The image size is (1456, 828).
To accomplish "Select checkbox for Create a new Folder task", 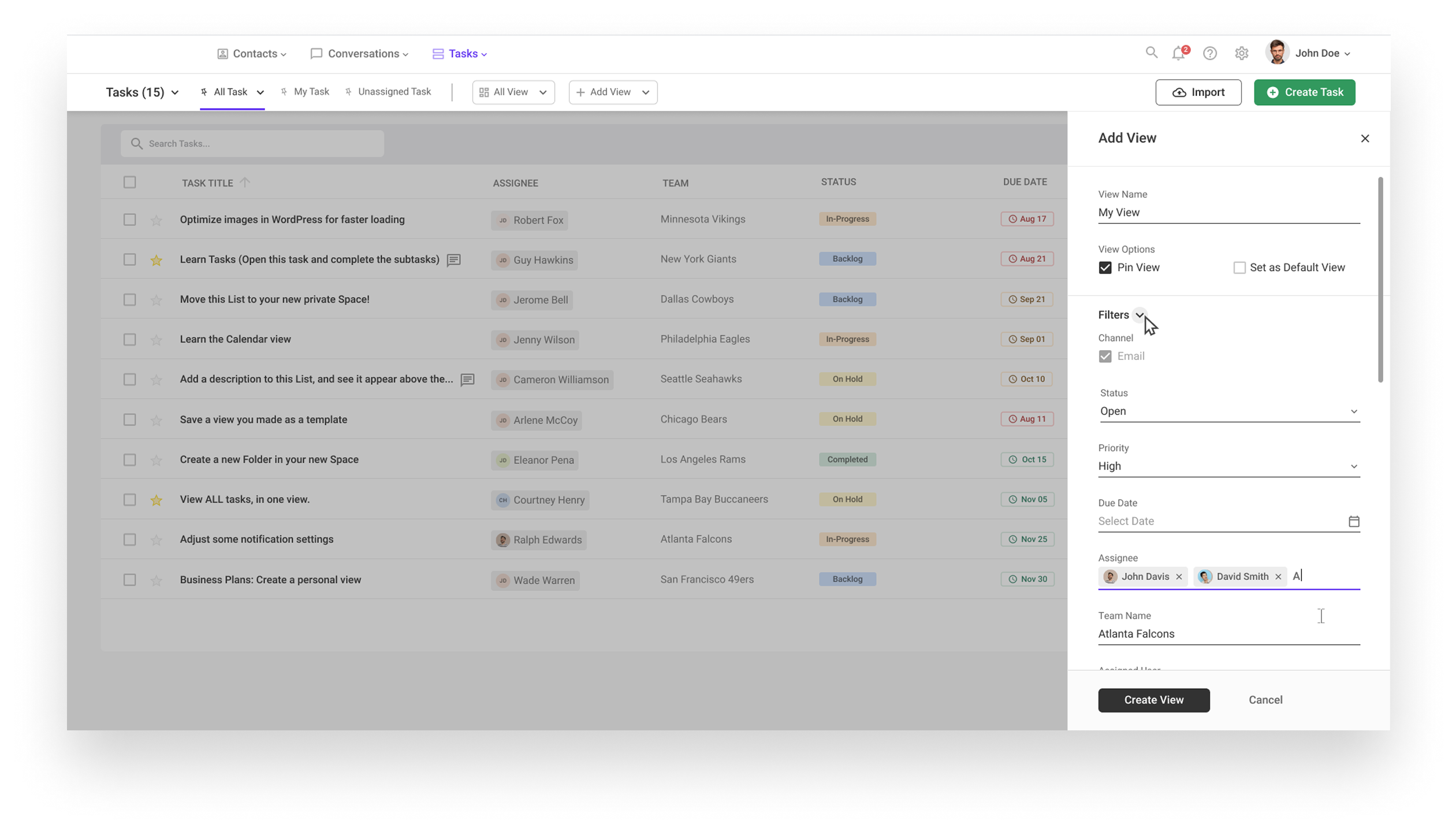I will tap(129, 459).
